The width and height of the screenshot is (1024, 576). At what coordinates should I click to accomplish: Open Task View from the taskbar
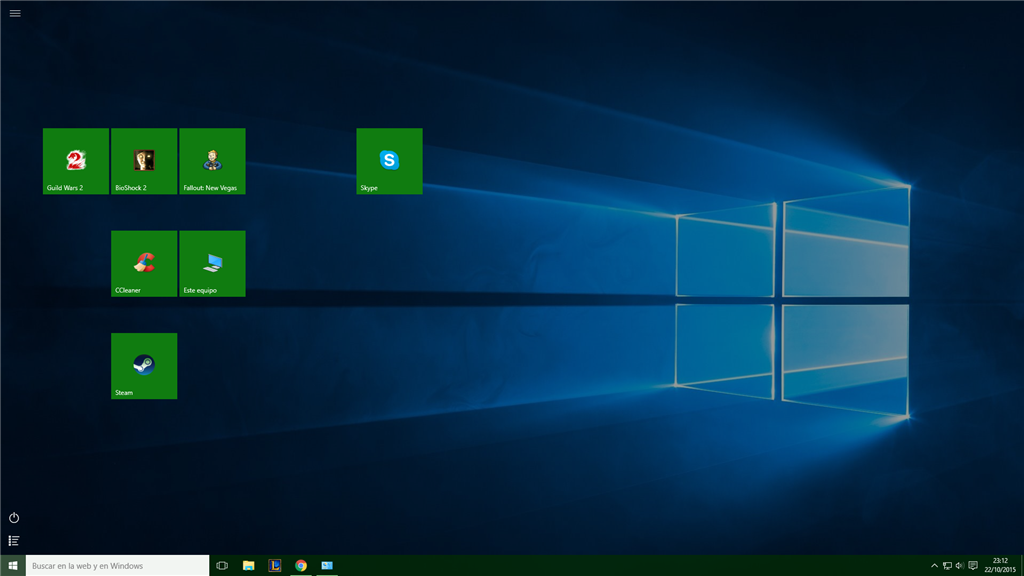point(222,566)
